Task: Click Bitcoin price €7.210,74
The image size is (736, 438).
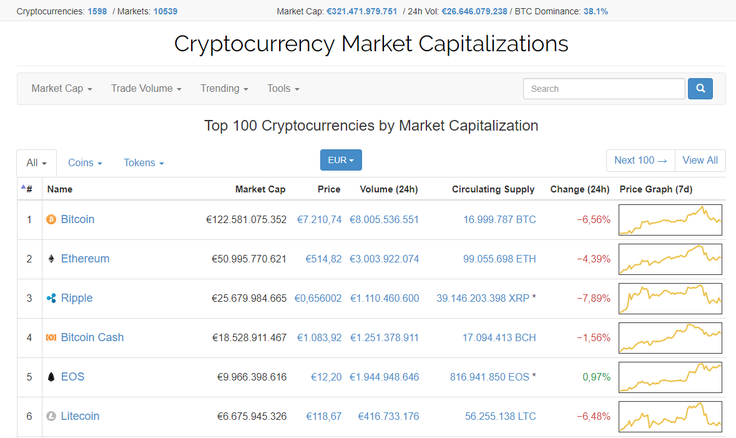Action: pyautogui.click(x=319, y=219)
